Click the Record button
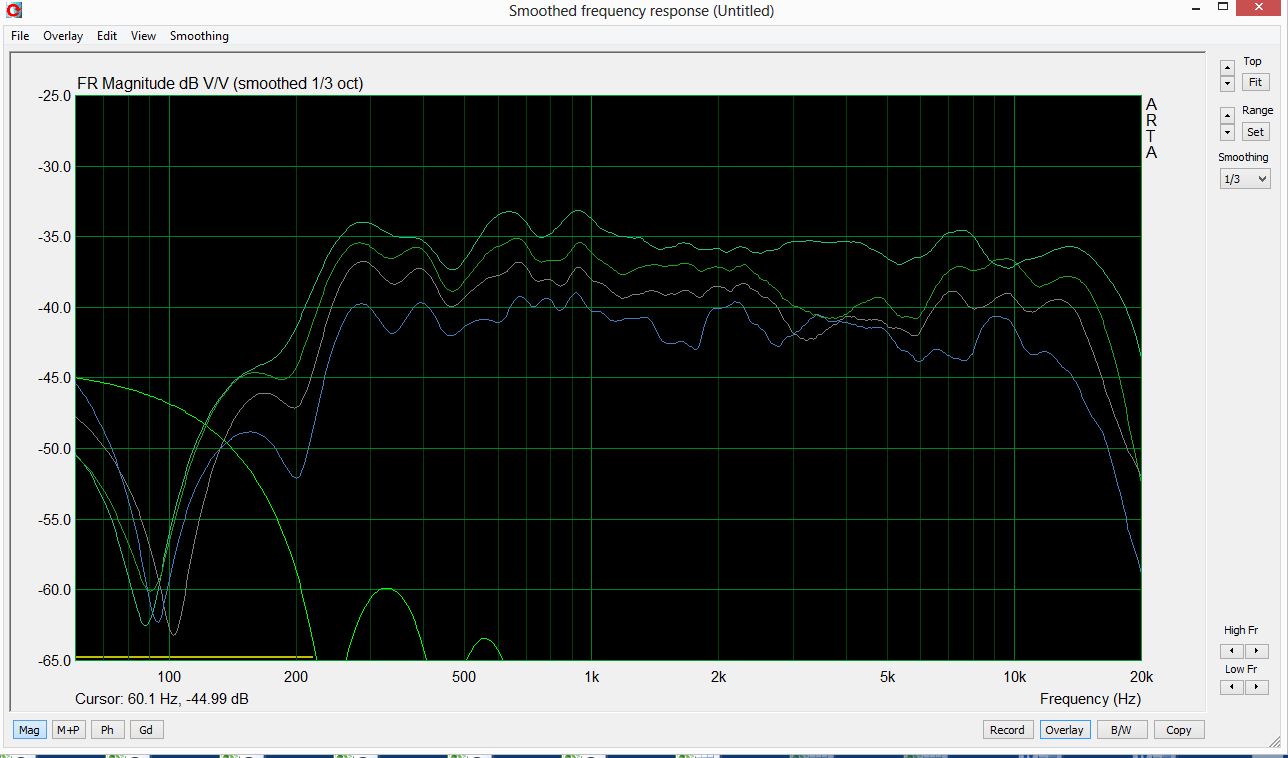The height and width of the screenshot is (758, 1288). [x=1007, y=730]
